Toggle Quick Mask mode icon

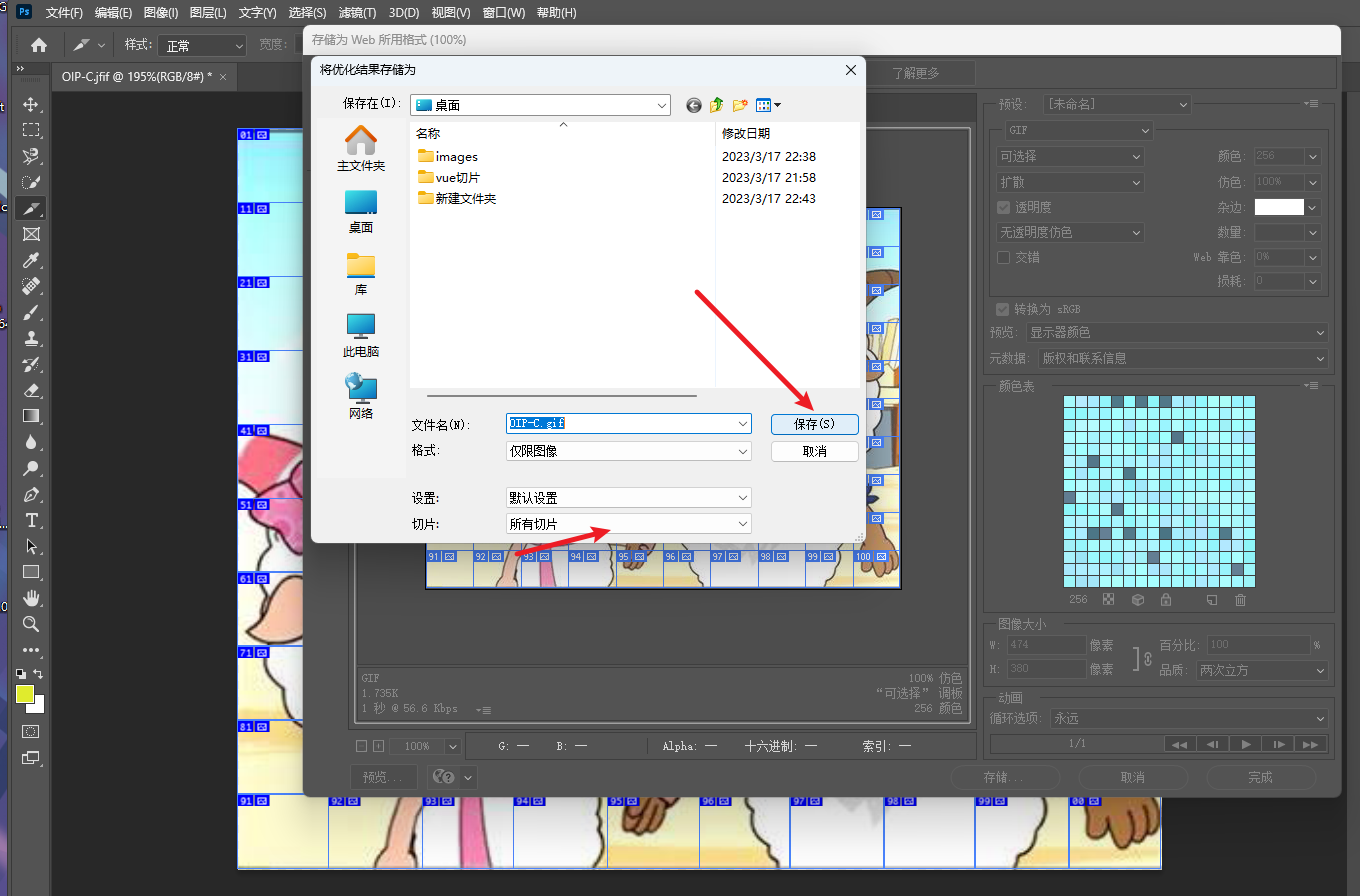[x=31, y=731]
